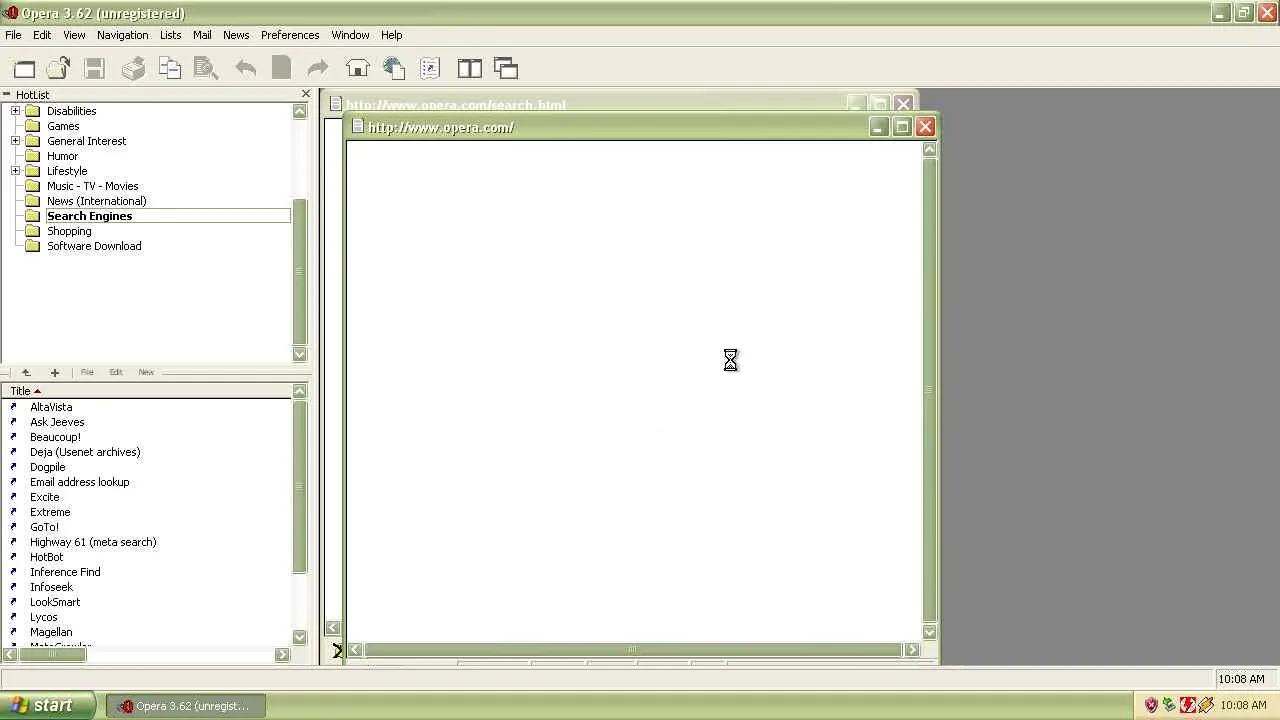Open the View menu
The width and height of the screenshot is (1280, 720).
click(74, 35)
